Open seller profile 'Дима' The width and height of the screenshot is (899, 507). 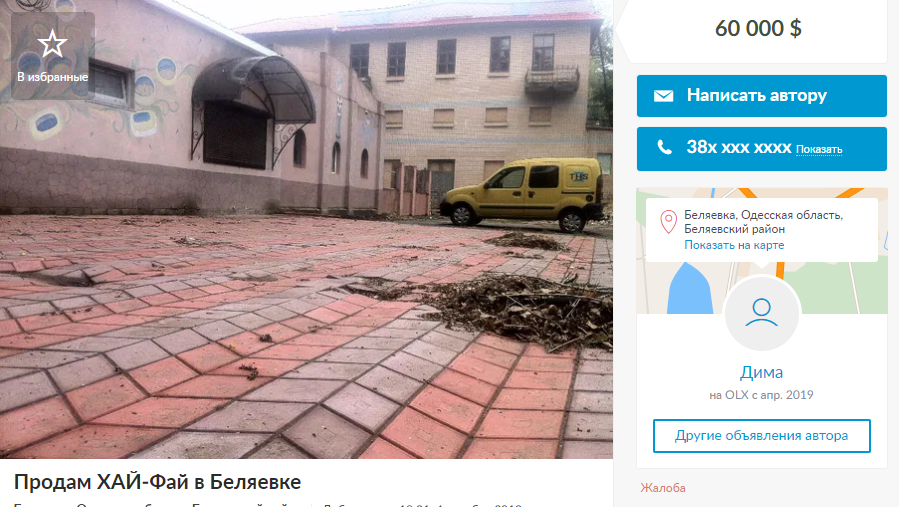point(761,372)
